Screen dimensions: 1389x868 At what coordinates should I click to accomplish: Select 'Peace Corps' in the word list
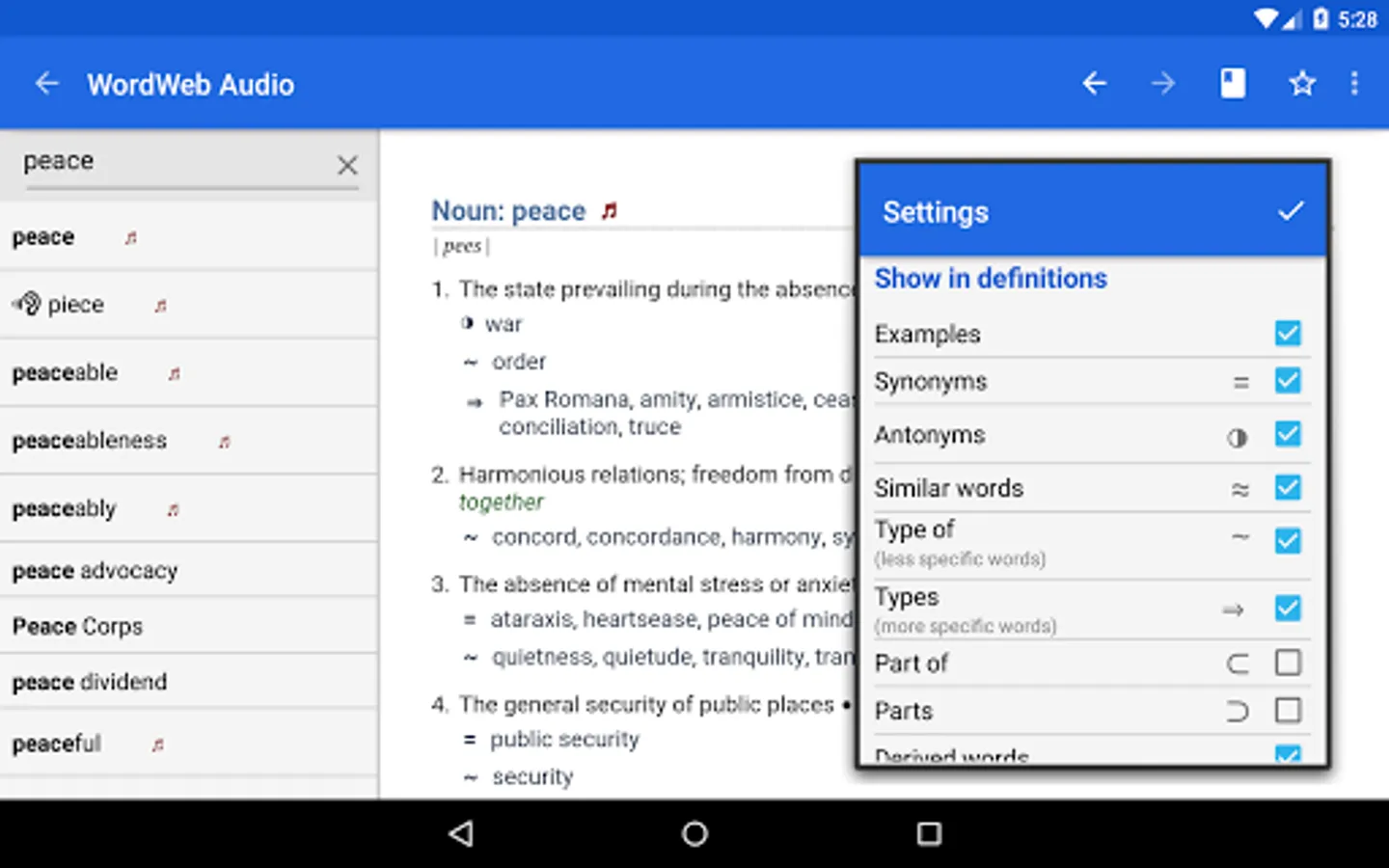[189, 626]
